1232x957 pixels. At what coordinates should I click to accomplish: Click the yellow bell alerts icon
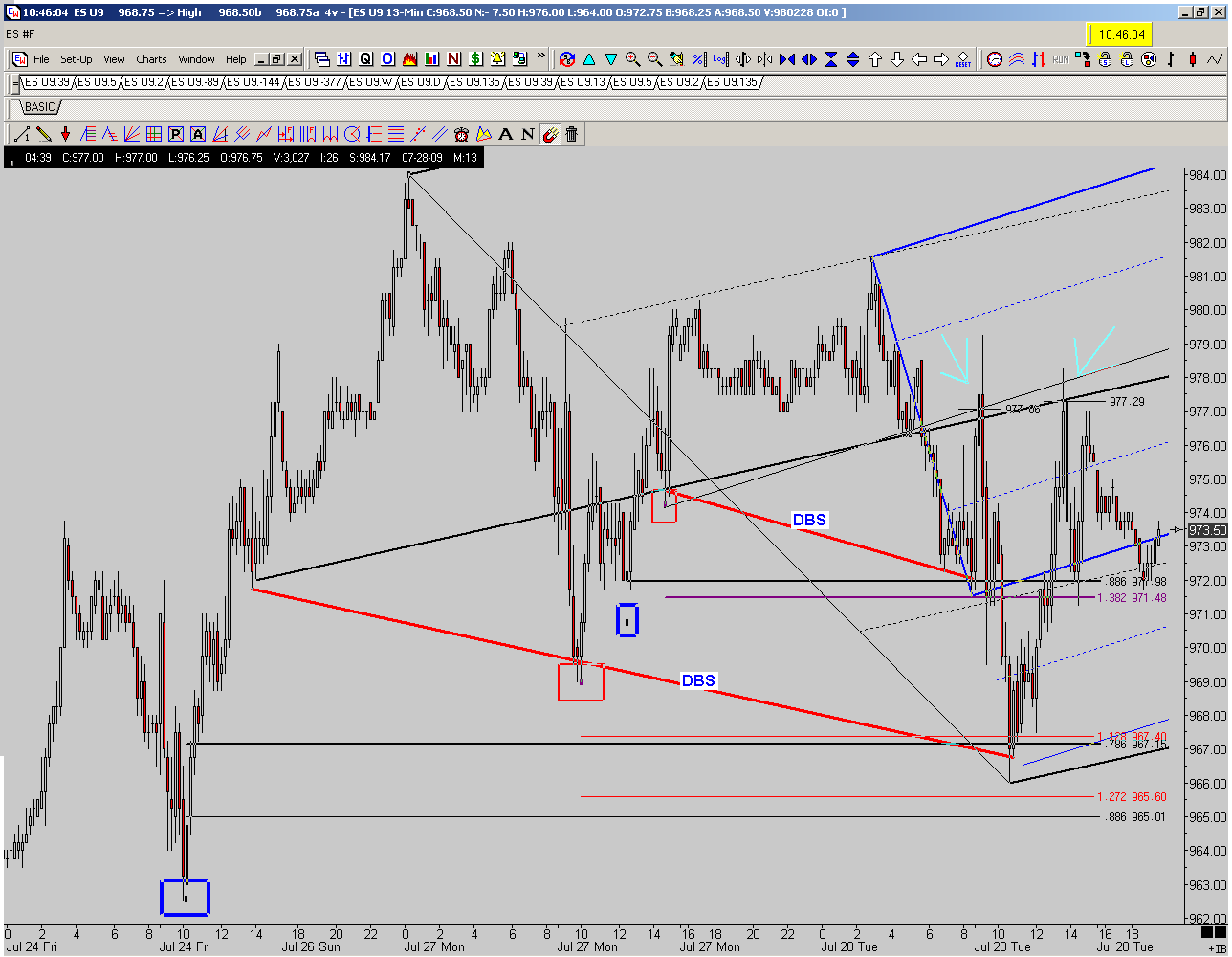(497, 59)
